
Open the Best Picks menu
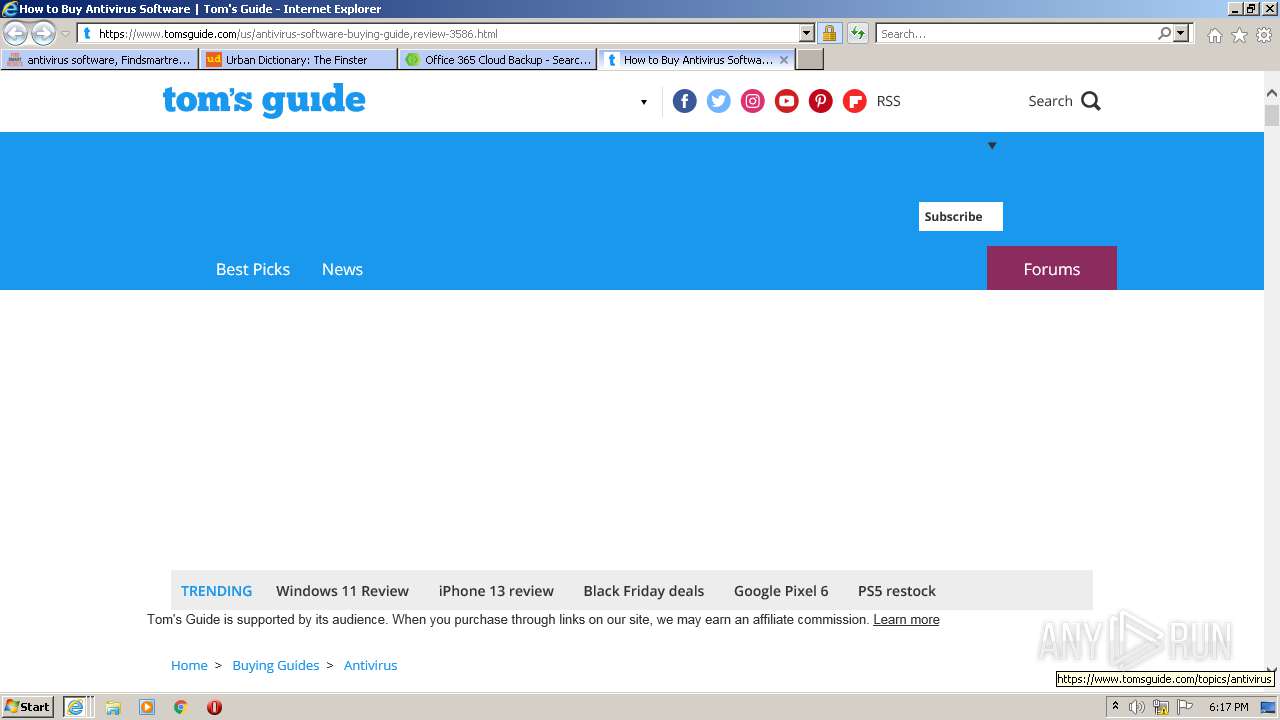253,269
